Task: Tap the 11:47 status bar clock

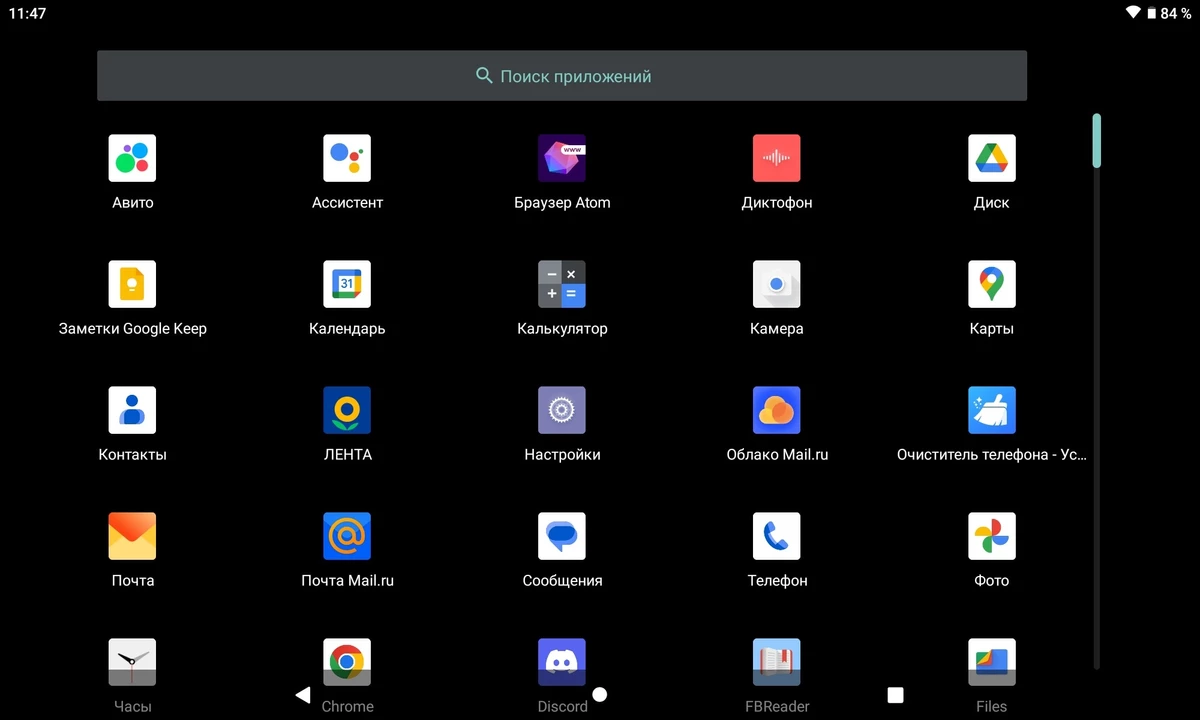Action: (x=27, y=14)
